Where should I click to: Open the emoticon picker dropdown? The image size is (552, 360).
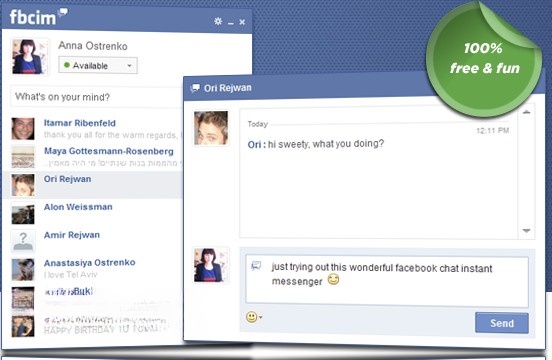tap(254, 317)
